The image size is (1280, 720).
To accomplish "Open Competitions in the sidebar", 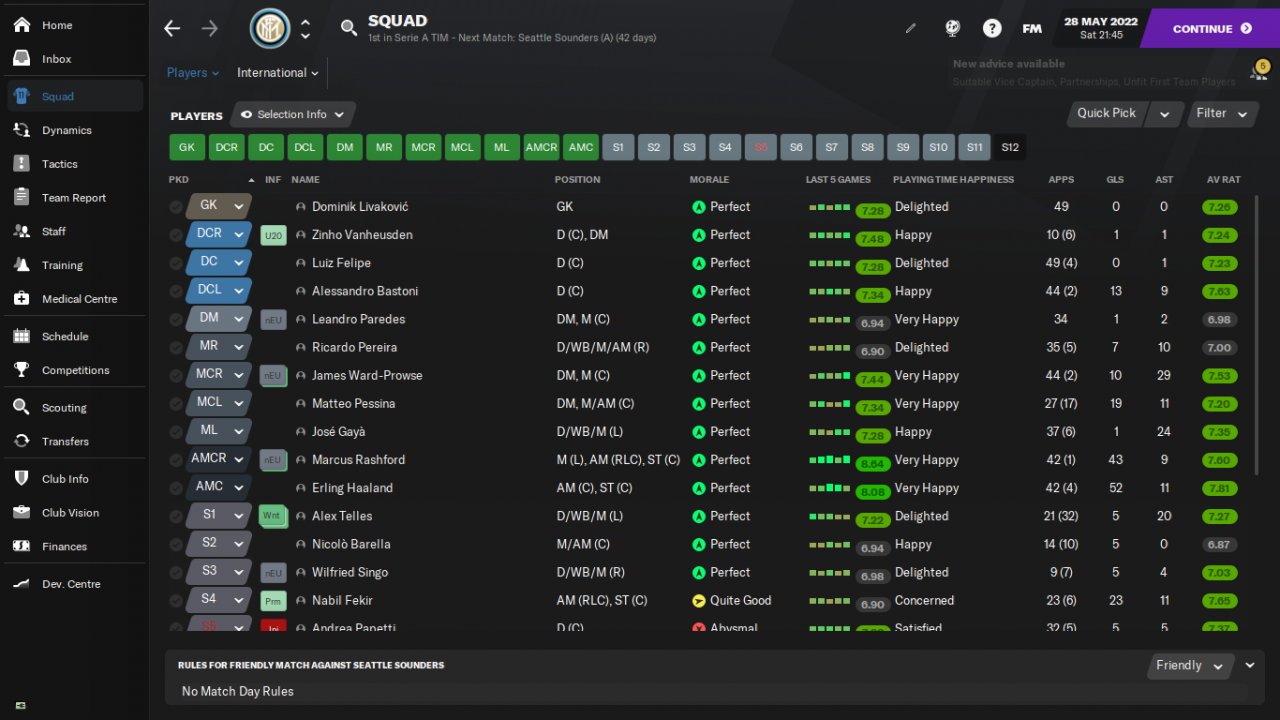I will (75, 370).
